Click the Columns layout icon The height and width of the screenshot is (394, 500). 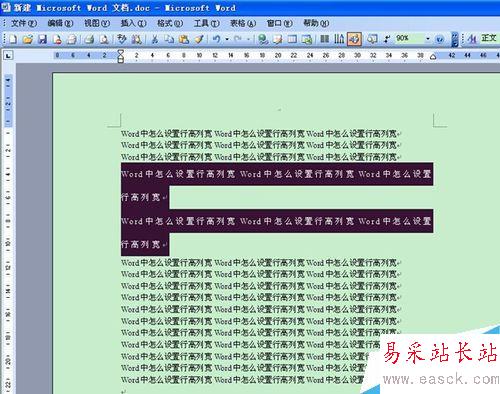click(x=324, y=39)
